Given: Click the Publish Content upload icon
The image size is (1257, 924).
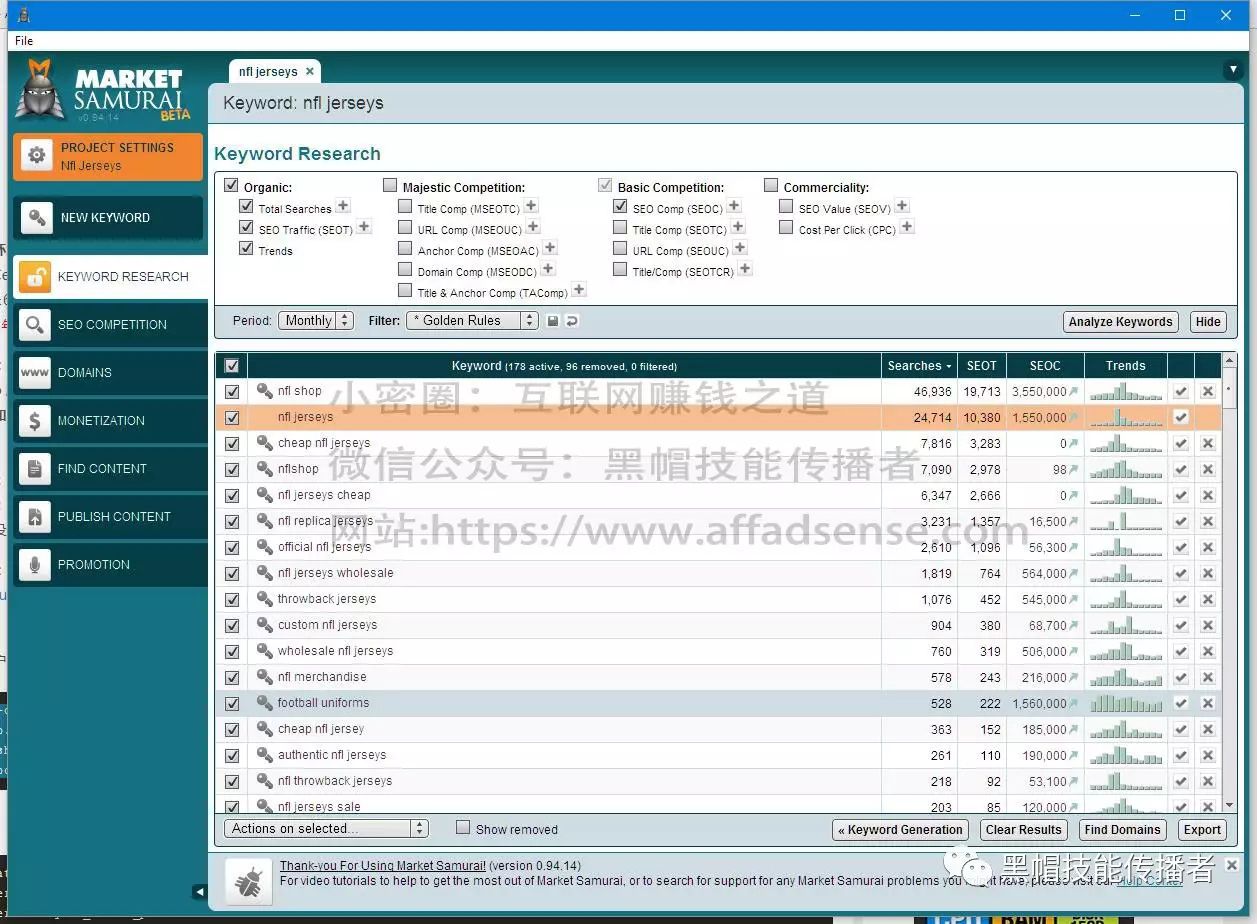Looking at the screenshot, I should [35, 516].
